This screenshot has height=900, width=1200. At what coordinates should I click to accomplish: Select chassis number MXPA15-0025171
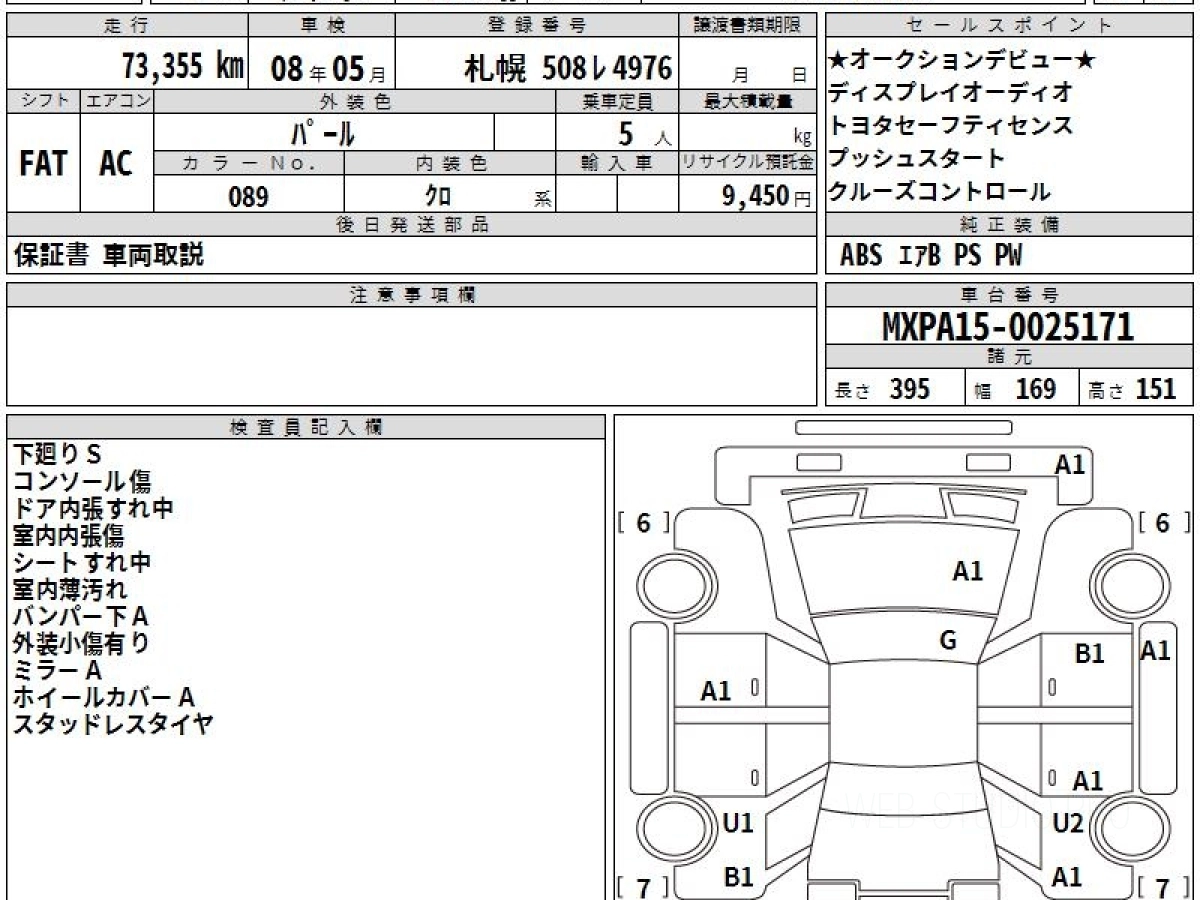click(1008, 326)
